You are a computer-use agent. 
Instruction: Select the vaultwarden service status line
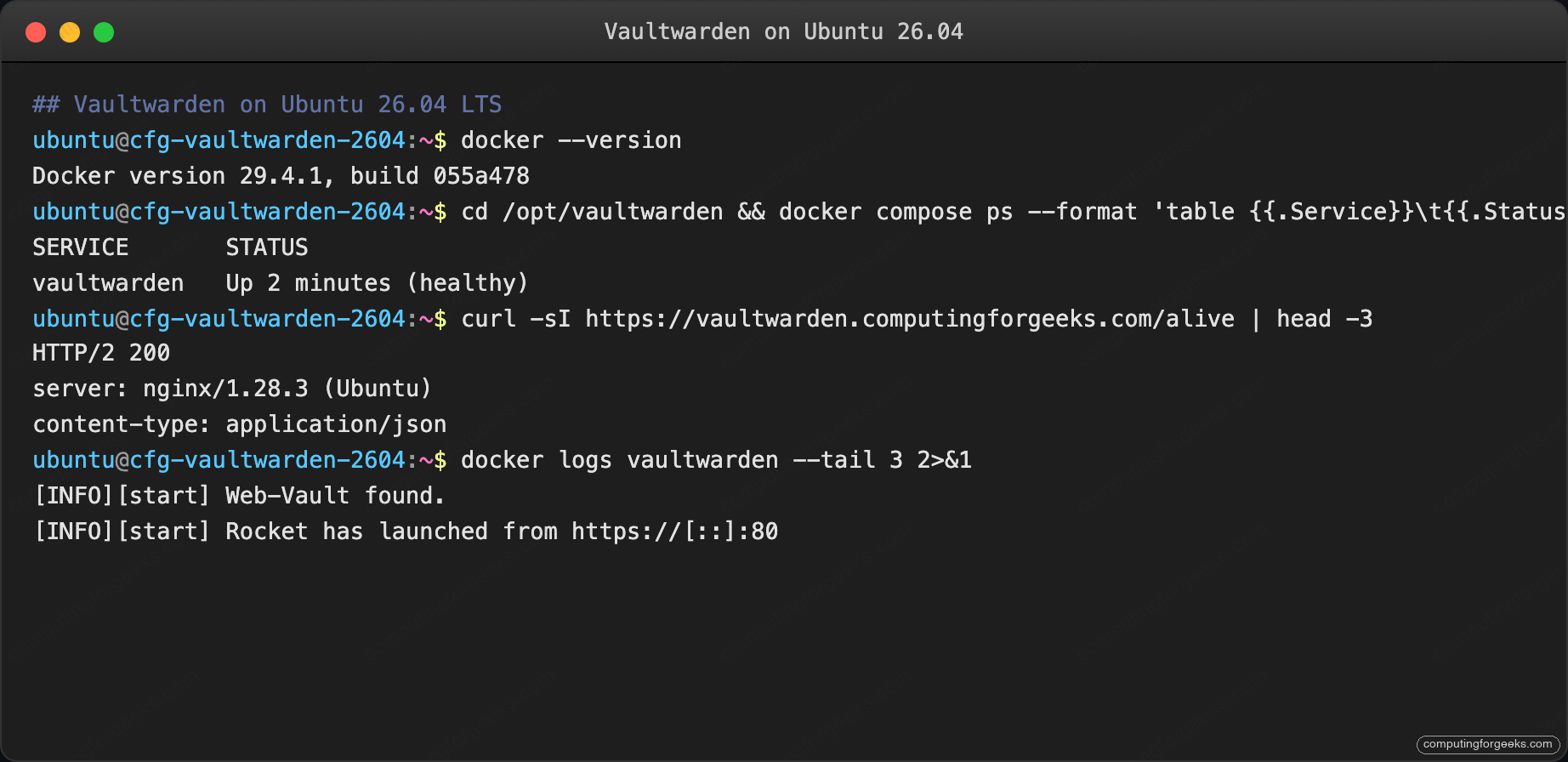pyautogui.click(x=281, y=282)
